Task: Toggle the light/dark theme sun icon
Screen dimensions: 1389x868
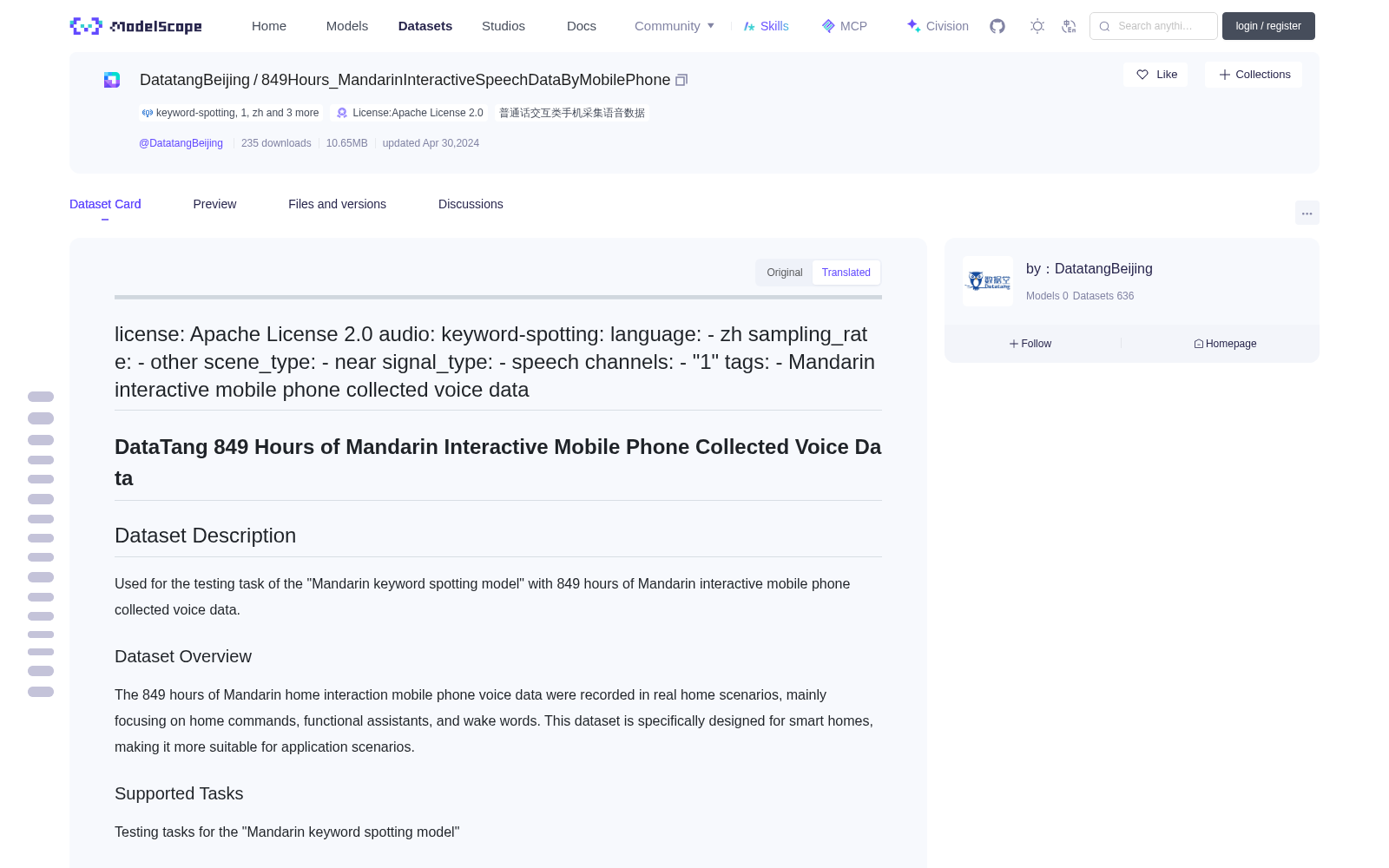Action: tap(1037, 26)
